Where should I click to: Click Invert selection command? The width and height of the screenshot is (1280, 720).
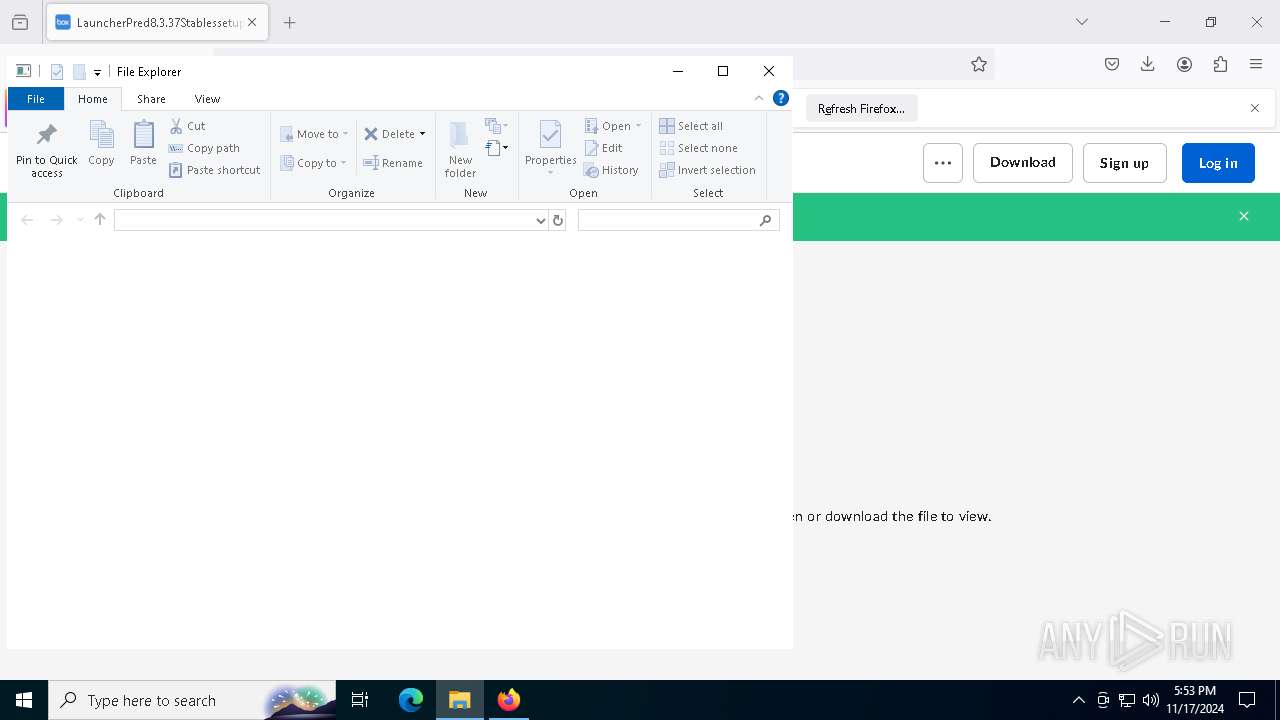click(x=707, y=170)
